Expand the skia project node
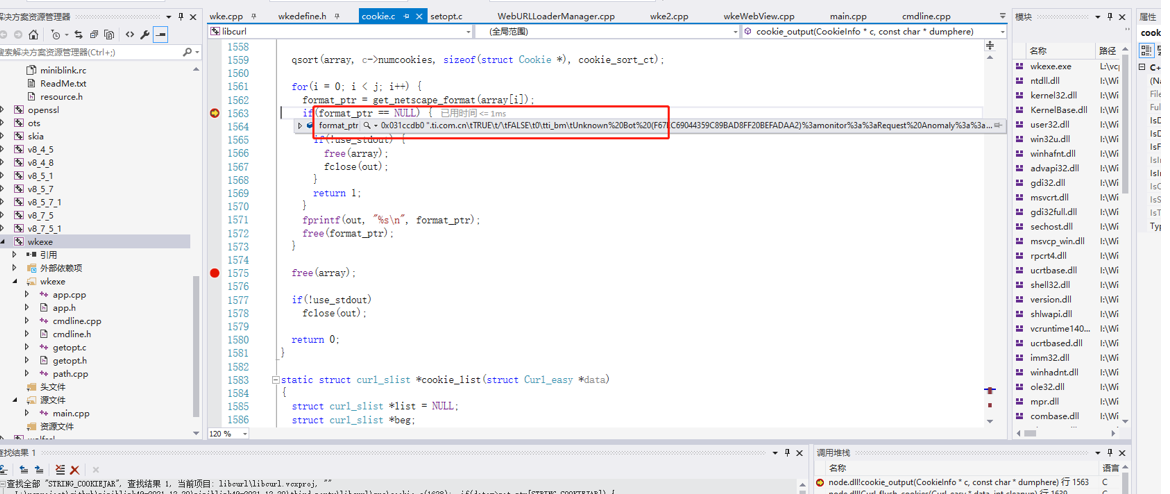Viewport: 1170px width, 494px height. (3, 137)
